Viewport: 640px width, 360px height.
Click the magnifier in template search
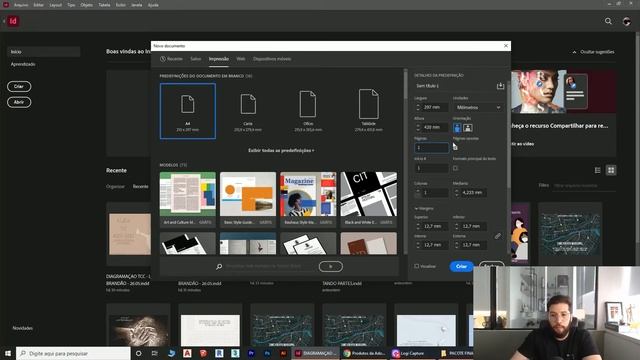[x=219, y=267]
